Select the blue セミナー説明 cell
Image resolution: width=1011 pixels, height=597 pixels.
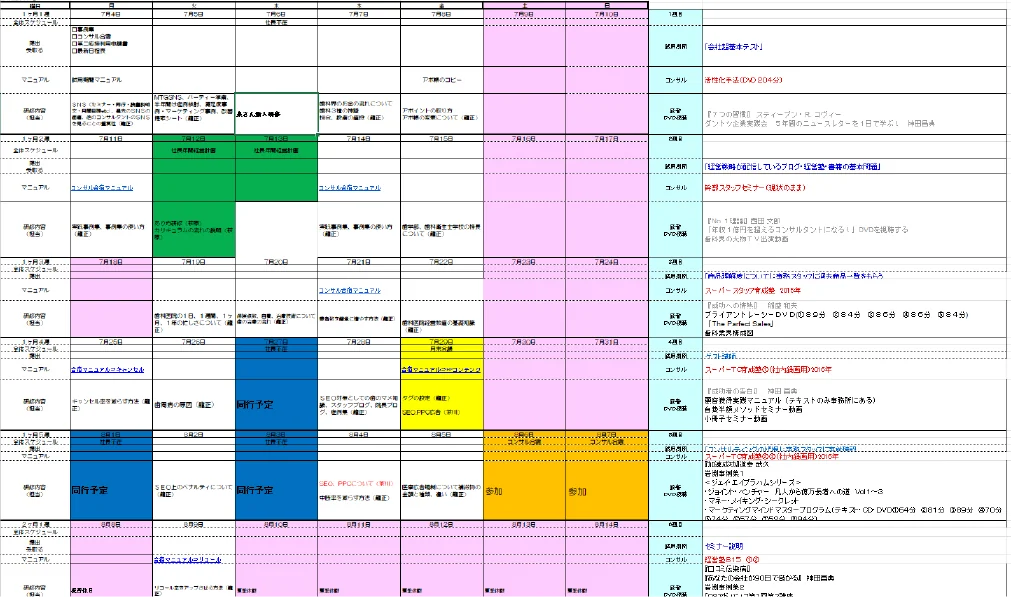(x=723, y=546)
